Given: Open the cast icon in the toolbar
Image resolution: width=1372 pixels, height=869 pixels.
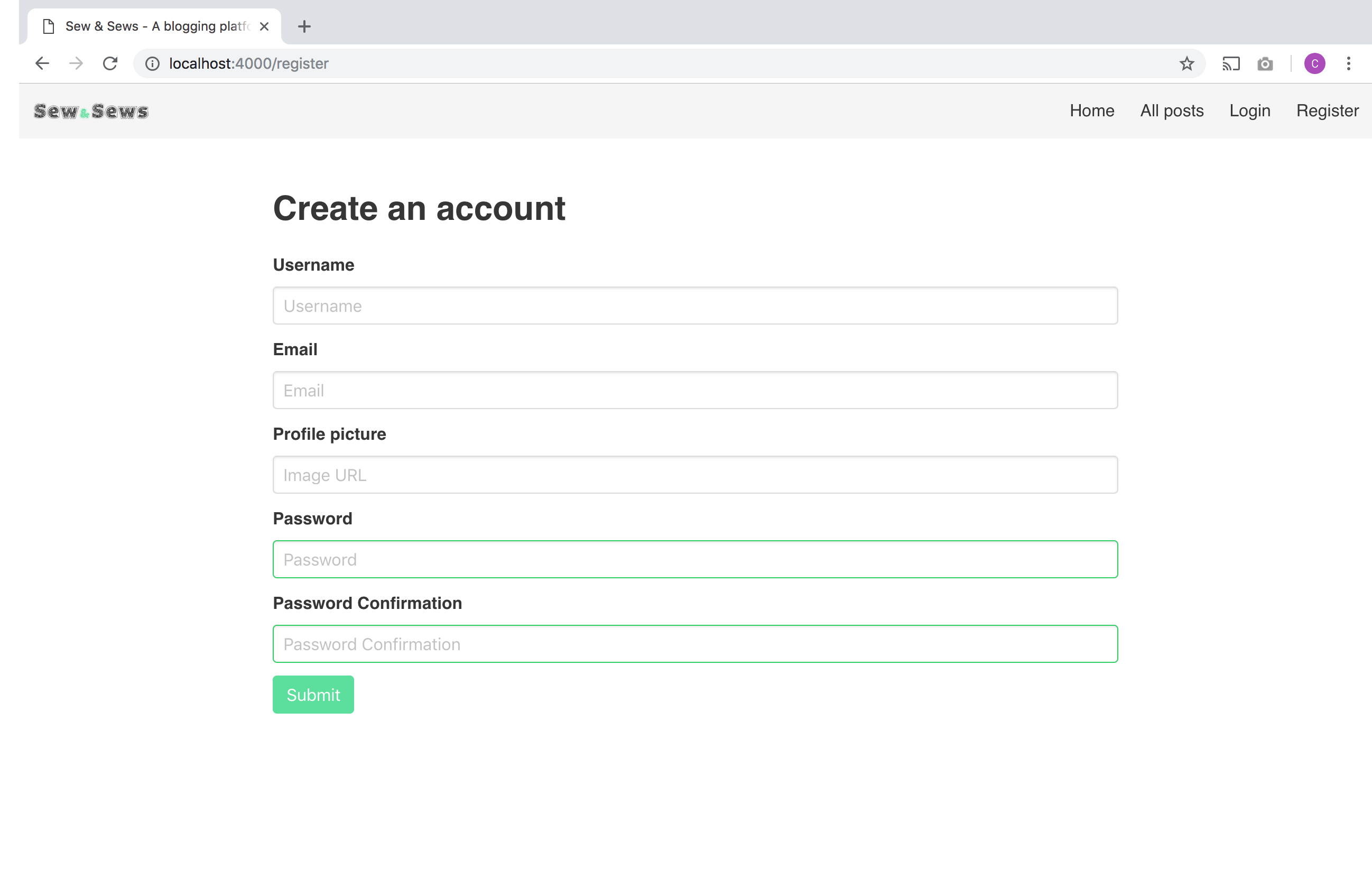Looking at the screenshot, I should click(x=1231, y=63).
